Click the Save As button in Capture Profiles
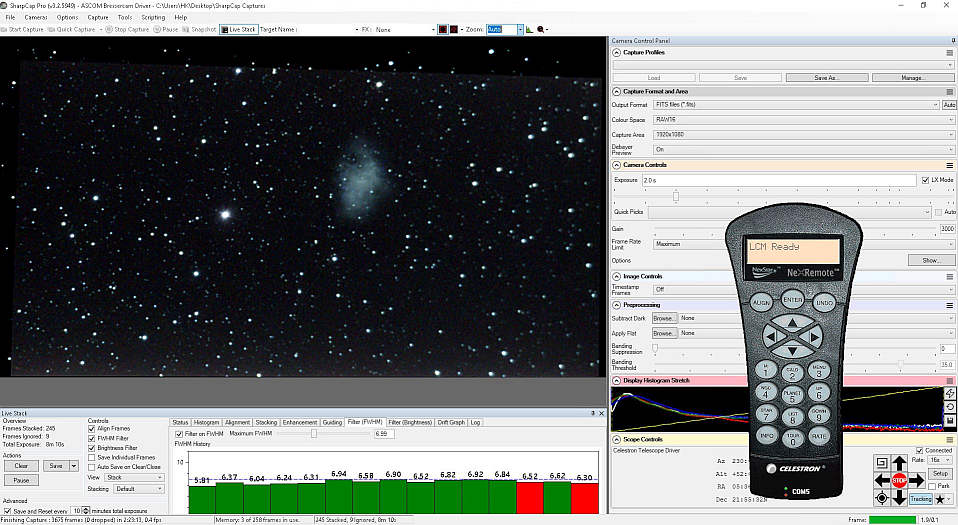Viewport: 958px width, 525px height. [x=827, y=78]
